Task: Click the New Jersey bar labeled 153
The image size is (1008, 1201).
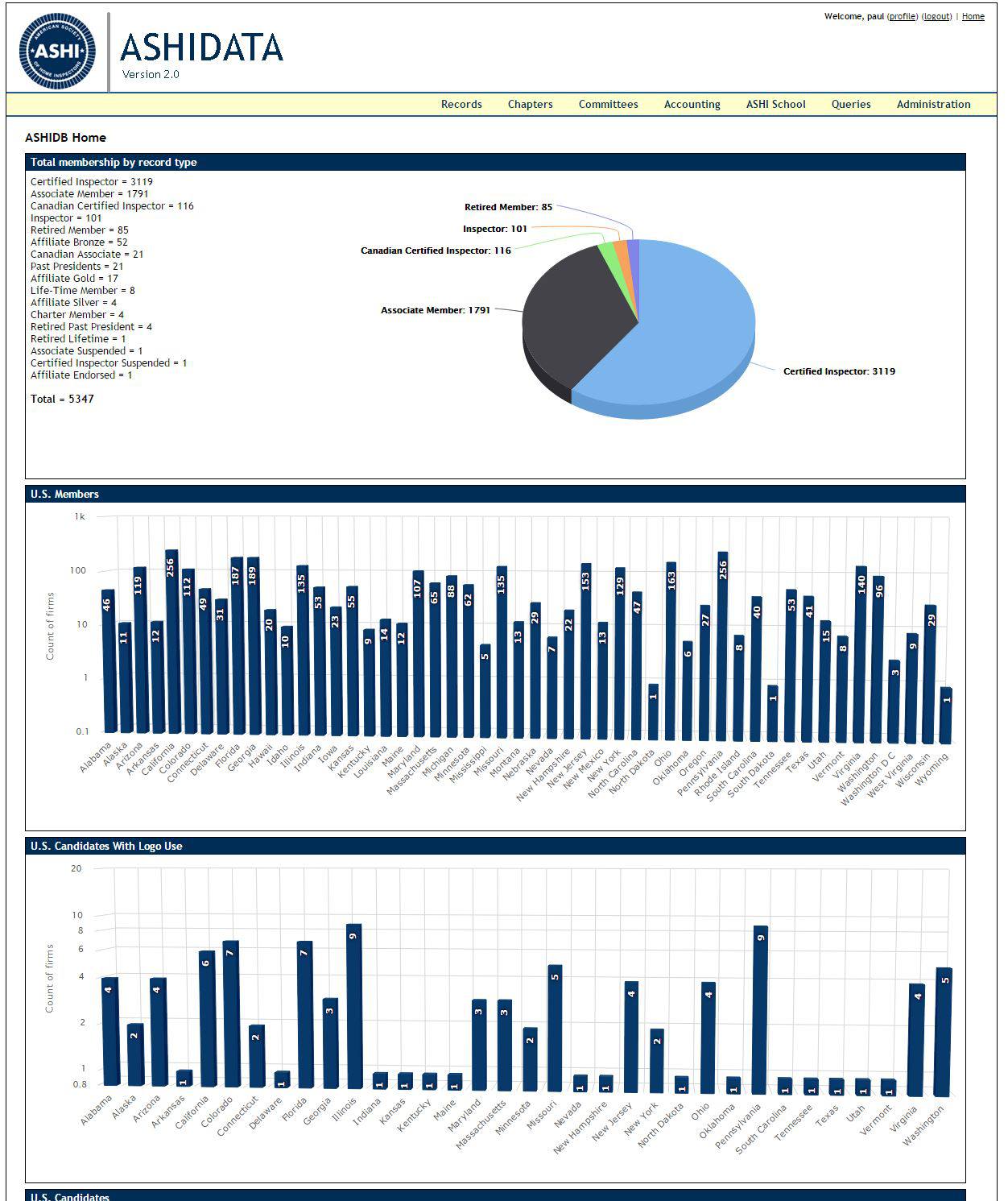Action: point(585,651)
